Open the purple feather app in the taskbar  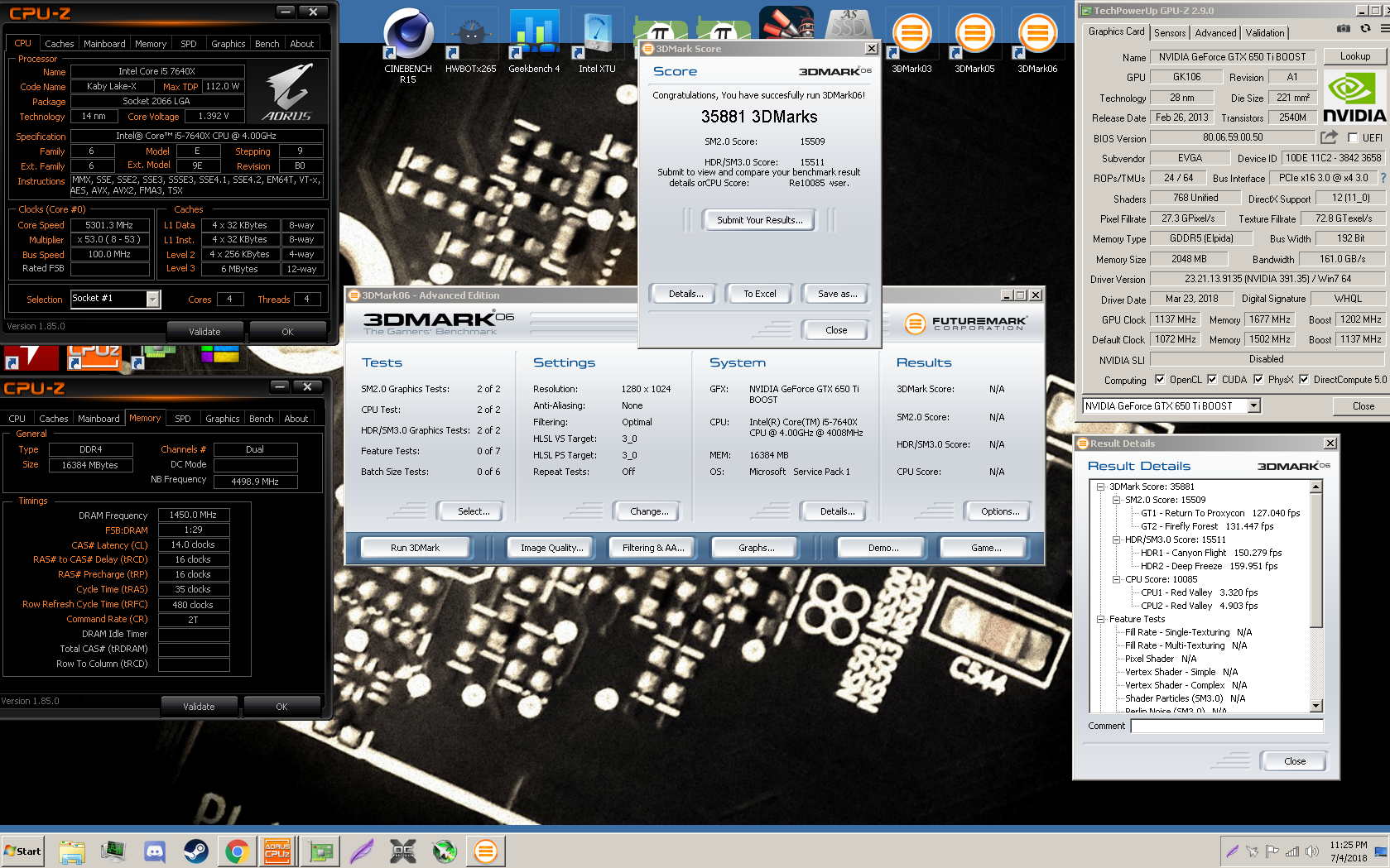coord(362,851)
